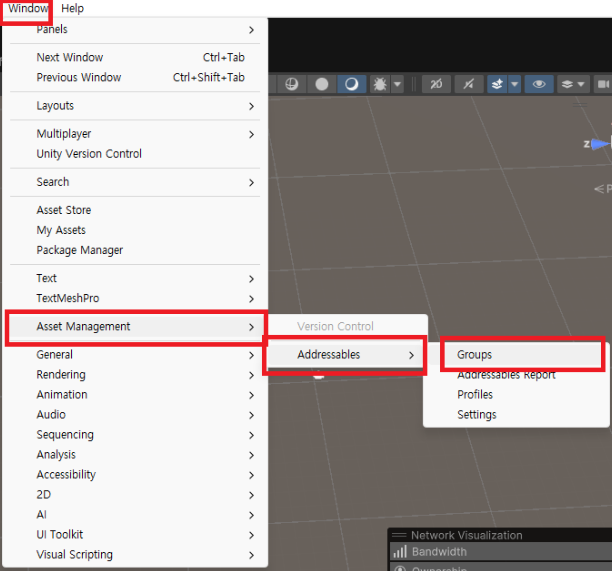Image resolution: width=612 pixels, height=571 pixels.
Task: Toggle hidden objects visibility eye icon
Action: [x=539, y=84]
